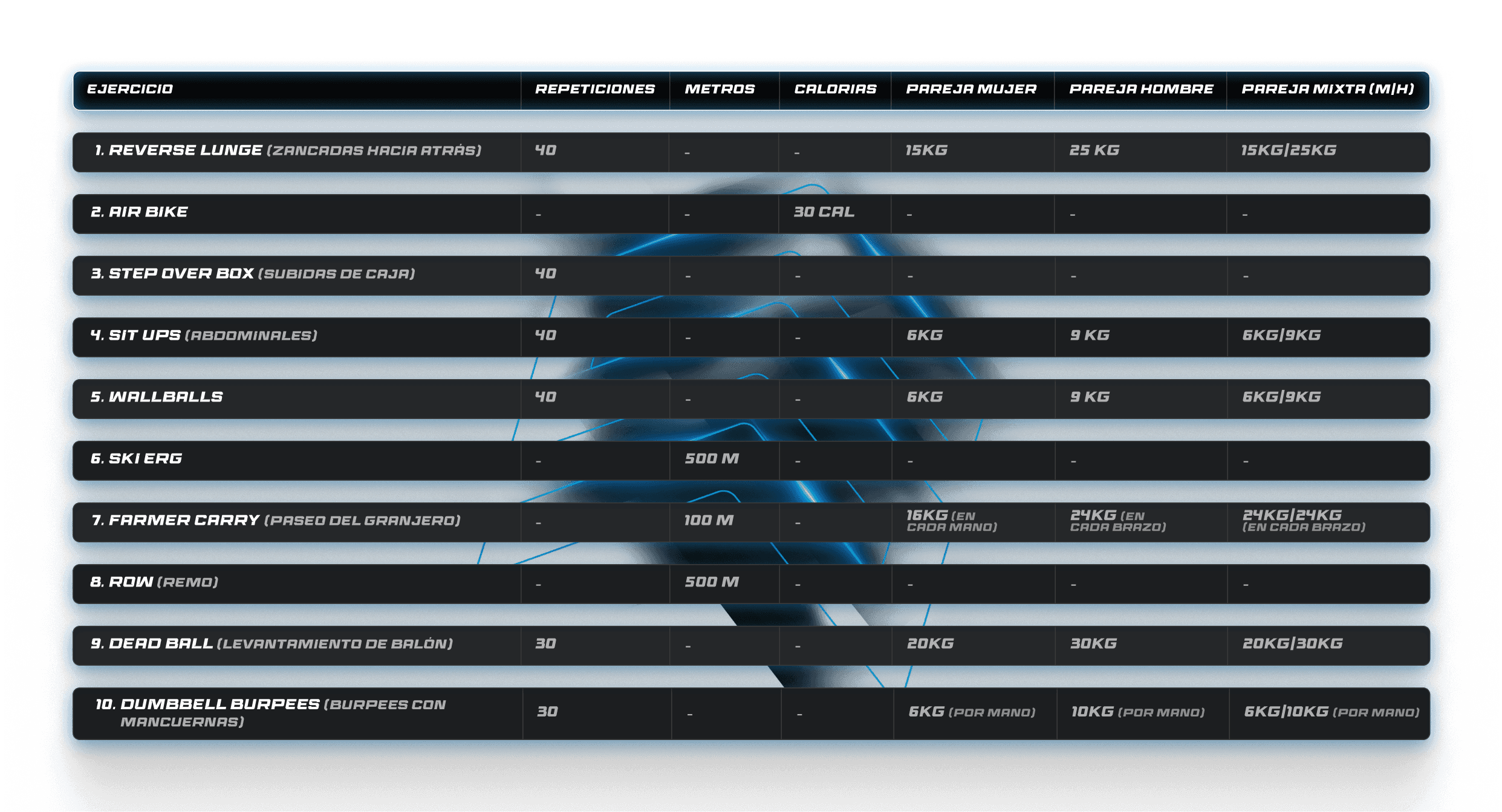Click the REPETICIONES column header

coord(594,89)
